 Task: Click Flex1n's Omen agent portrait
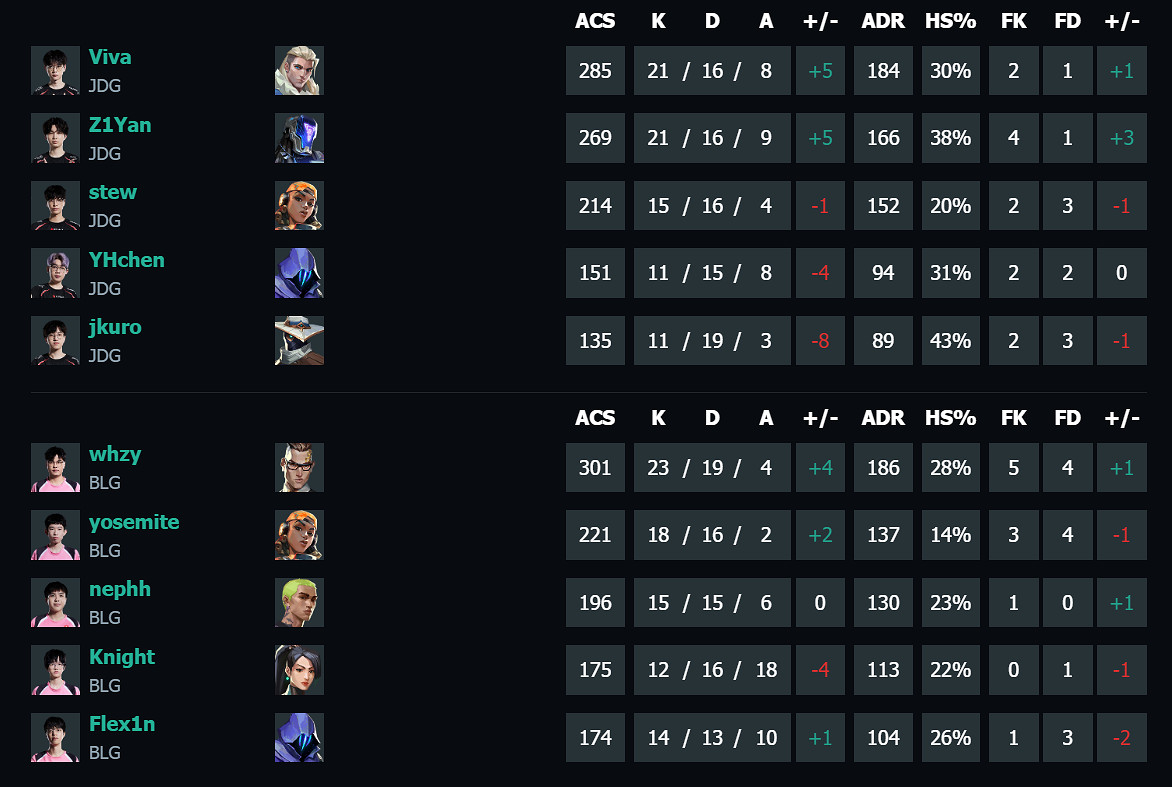299,737
